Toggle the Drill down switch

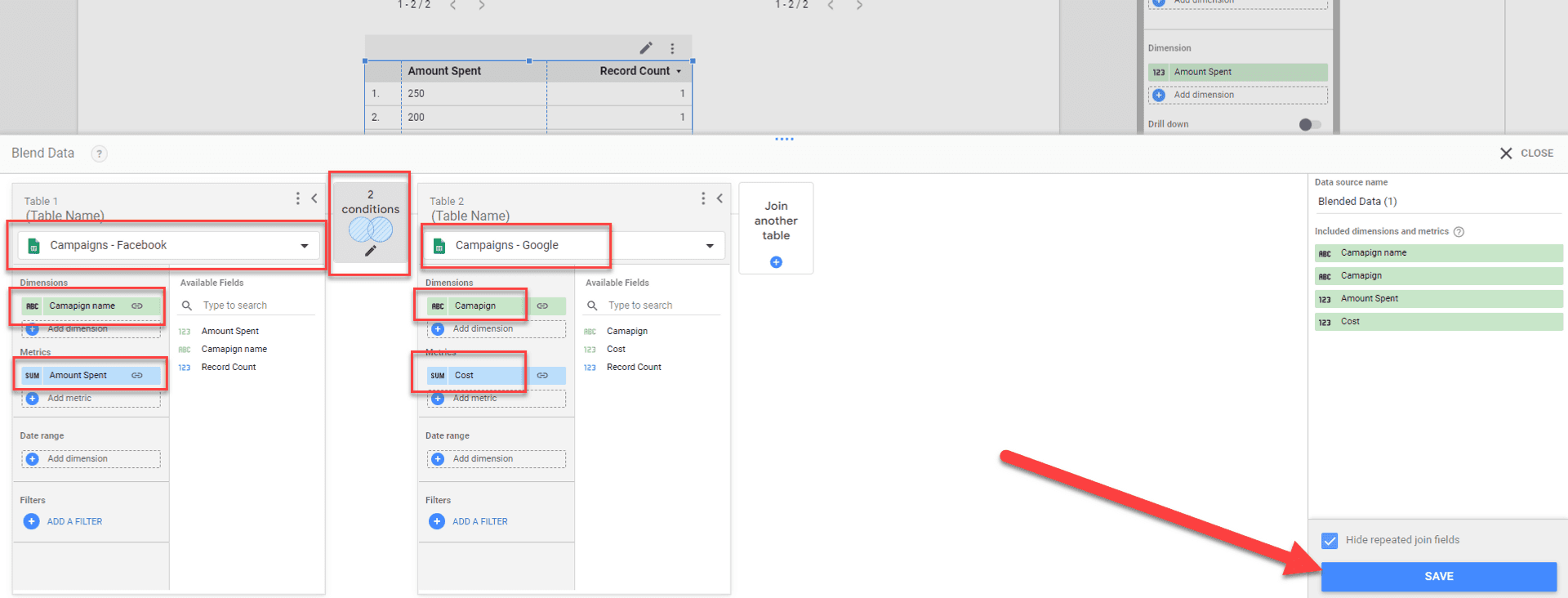1309,124
